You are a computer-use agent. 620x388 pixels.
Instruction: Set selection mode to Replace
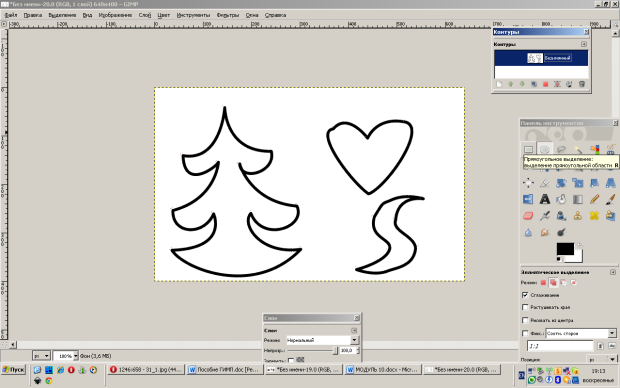pos(543,282)
